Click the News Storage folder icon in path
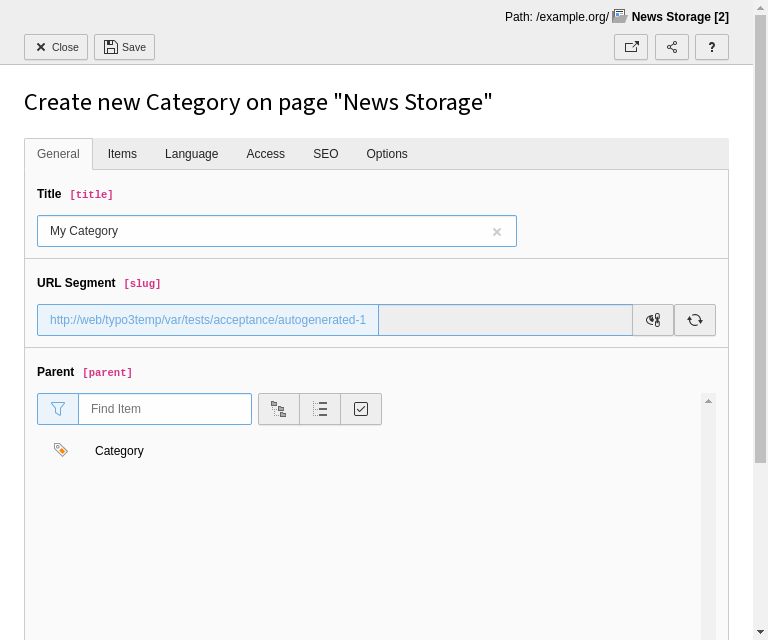 tap(620, 16)
